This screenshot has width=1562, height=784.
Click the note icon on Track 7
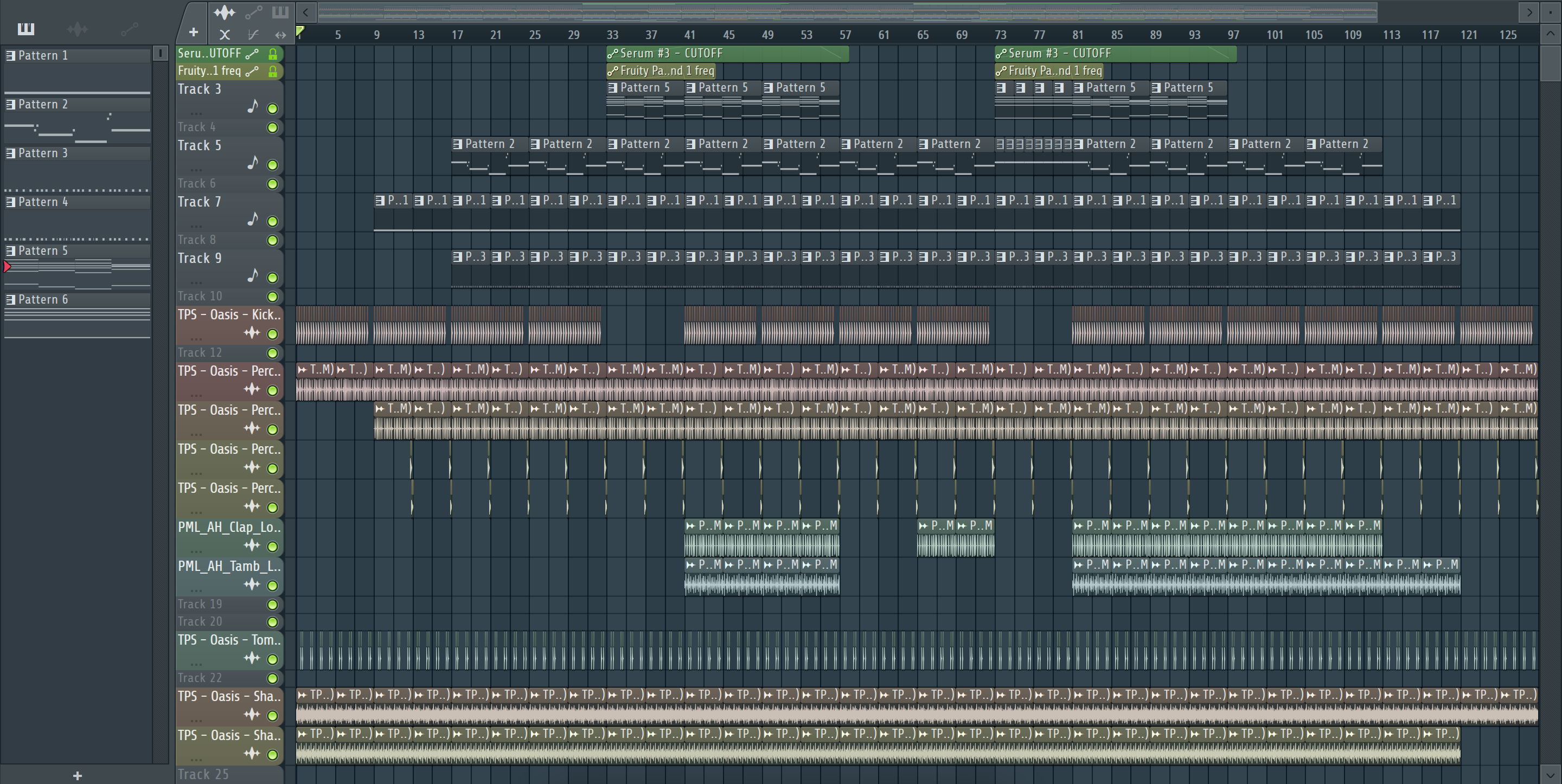pyautogui.click(x=253, y=219)
